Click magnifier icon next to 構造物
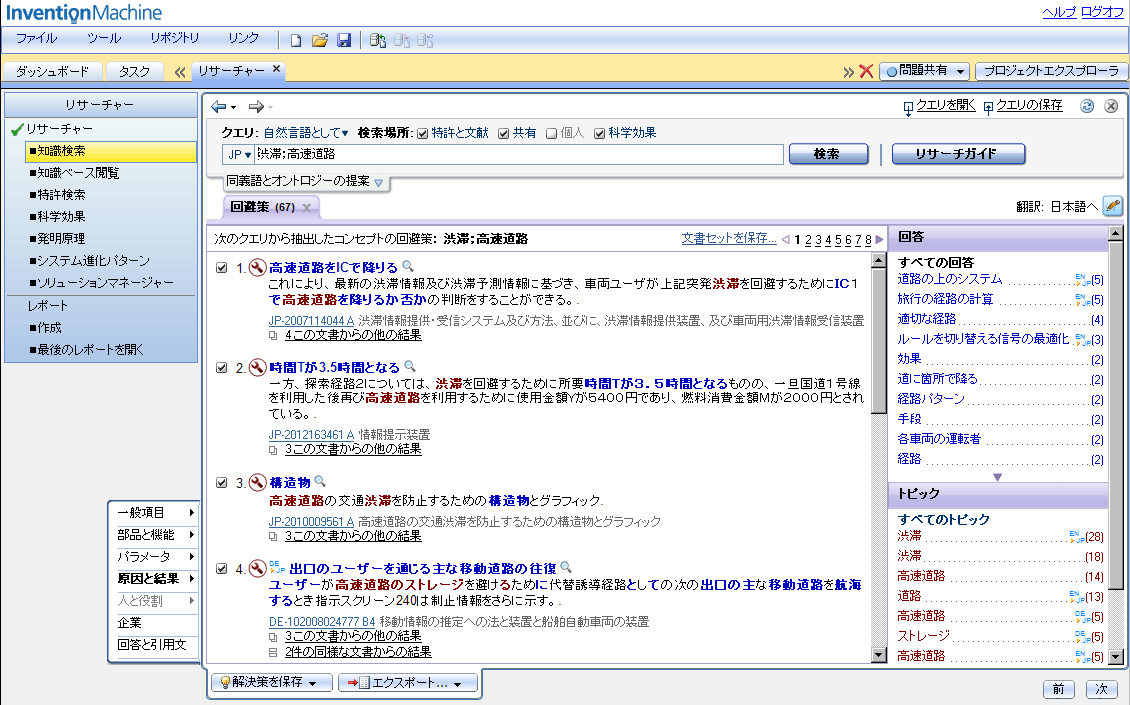This screenshot has width=1130, height=705. coord(320,481)
